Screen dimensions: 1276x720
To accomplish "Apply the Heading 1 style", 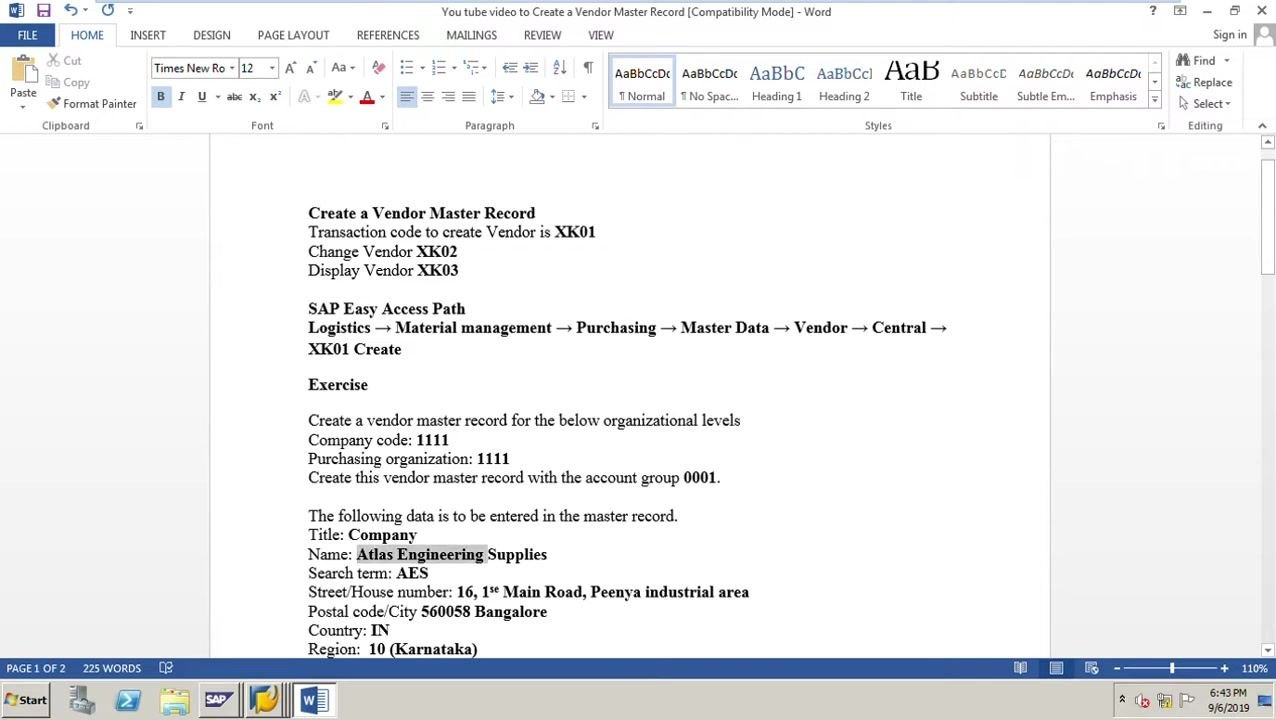I will click(777, 82).
